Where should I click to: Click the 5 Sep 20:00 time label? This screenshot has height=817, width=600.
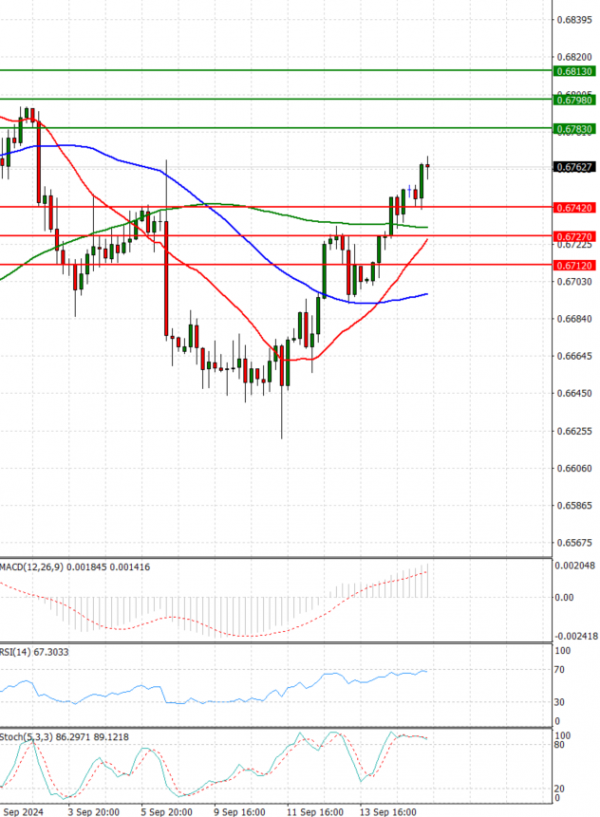pos(167,812)
